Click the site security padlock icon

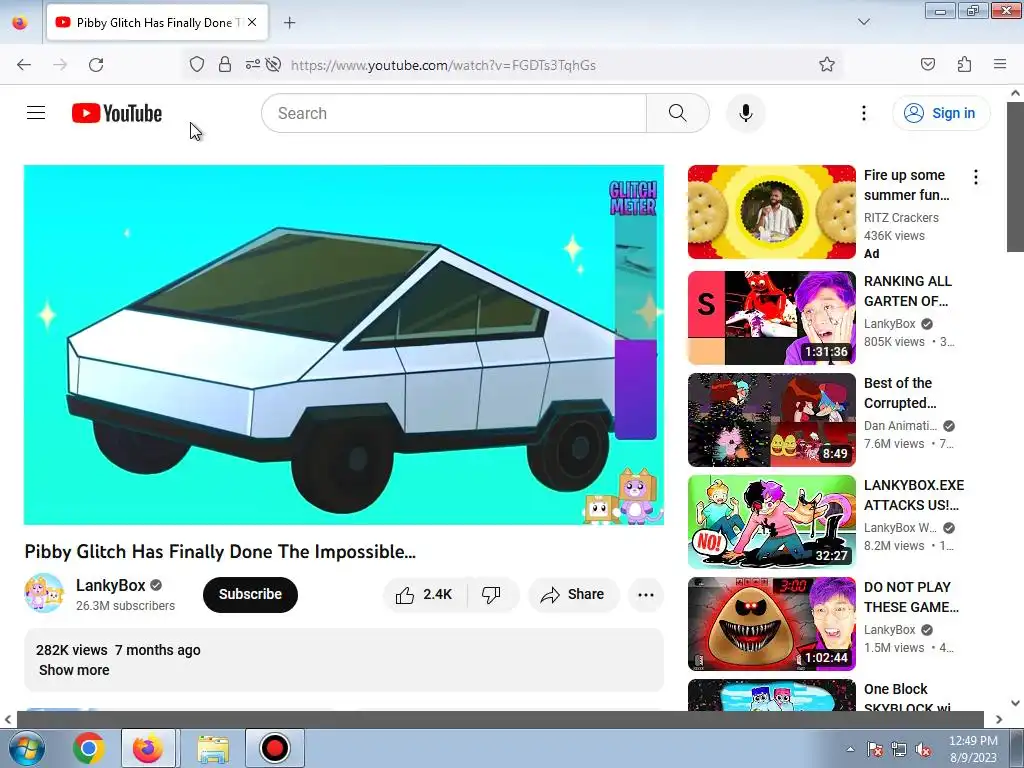225,64
